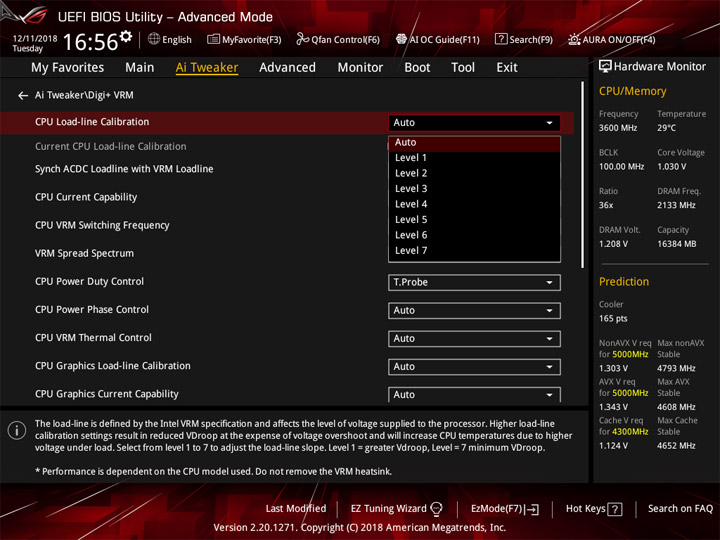Select CPU VRM Thermal Control label
720x540 pixels.
93,338
